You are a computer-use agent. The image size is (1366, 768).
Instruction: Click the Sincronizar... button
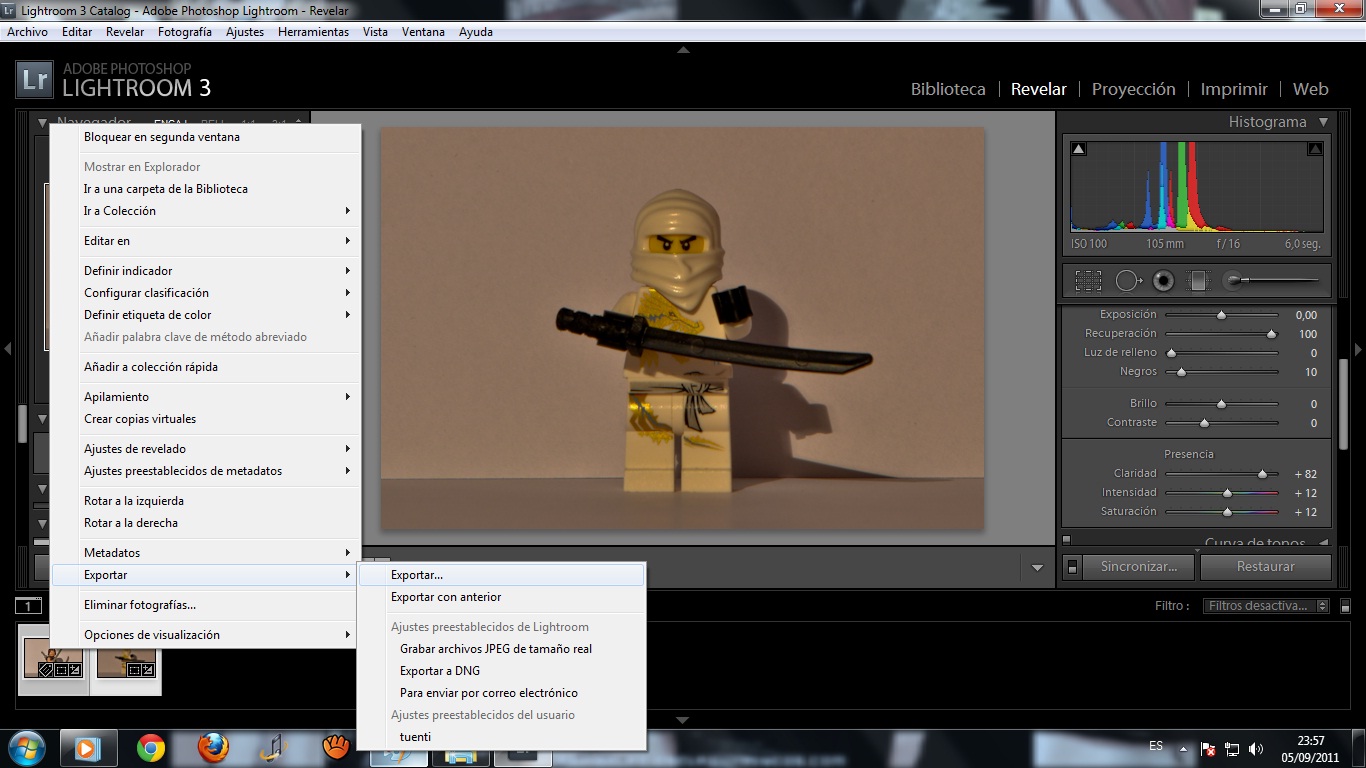click(1139, 567)
